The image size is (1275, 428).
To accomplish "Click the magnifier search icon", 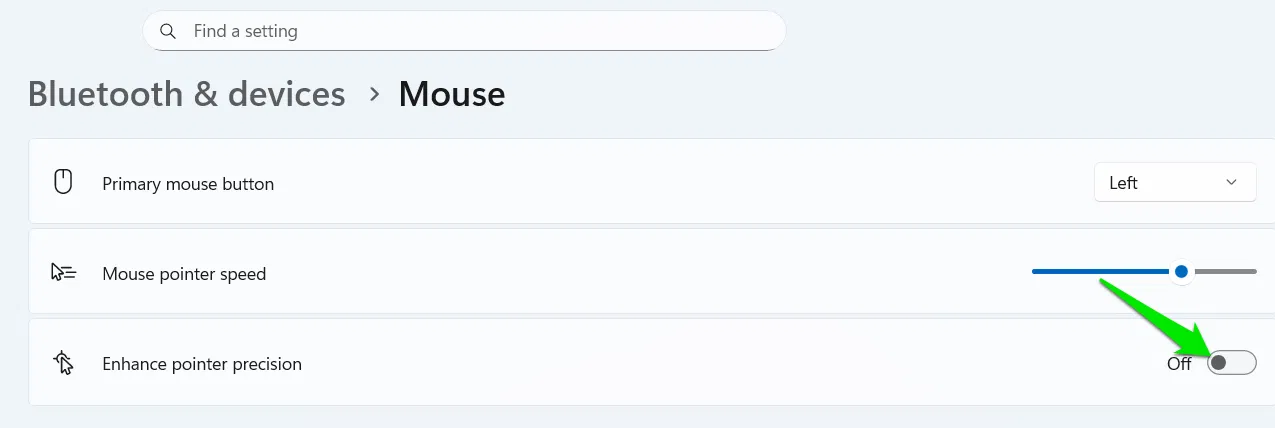I will point(168,31).
